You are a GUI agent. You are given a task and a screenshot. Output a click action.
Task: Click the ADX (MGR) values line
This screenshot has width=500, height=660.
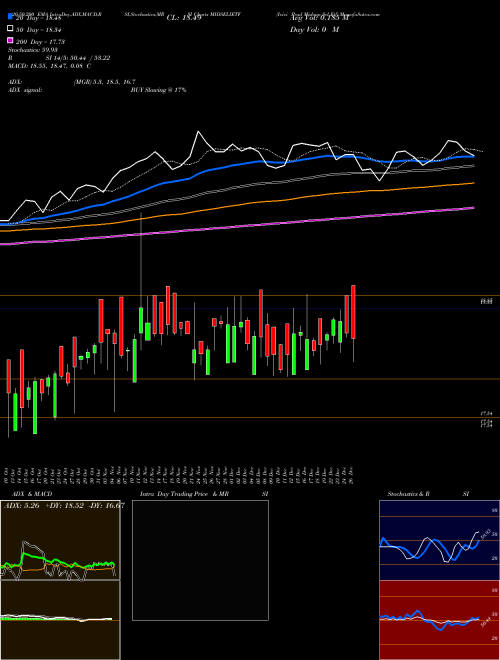pyautogui.click(x=72, y=82)
